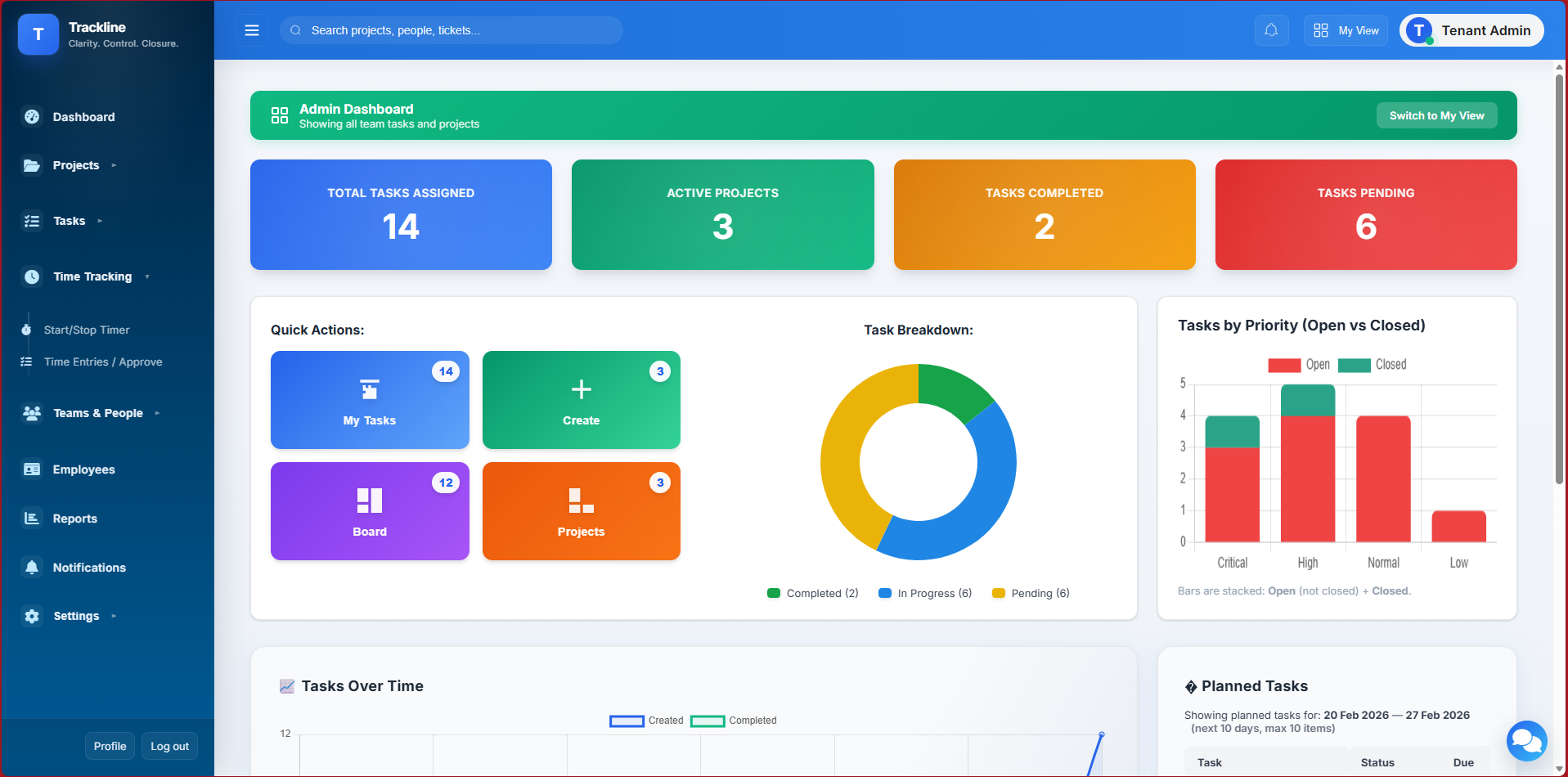Image resolution: width=1568 pixels, height=777 pixels.
Task: Click the Create plus tile
Action: click(581, 400)
